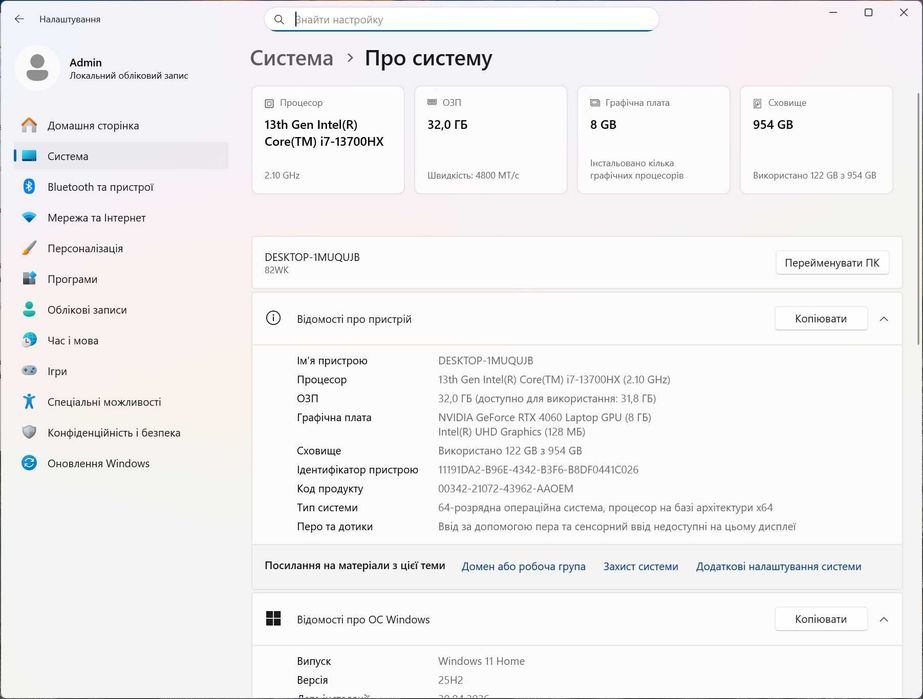This screenshot has height=699, width=923.
Task: Click the ОЗП memory icon on card
Action: click(x=431, y=102)
